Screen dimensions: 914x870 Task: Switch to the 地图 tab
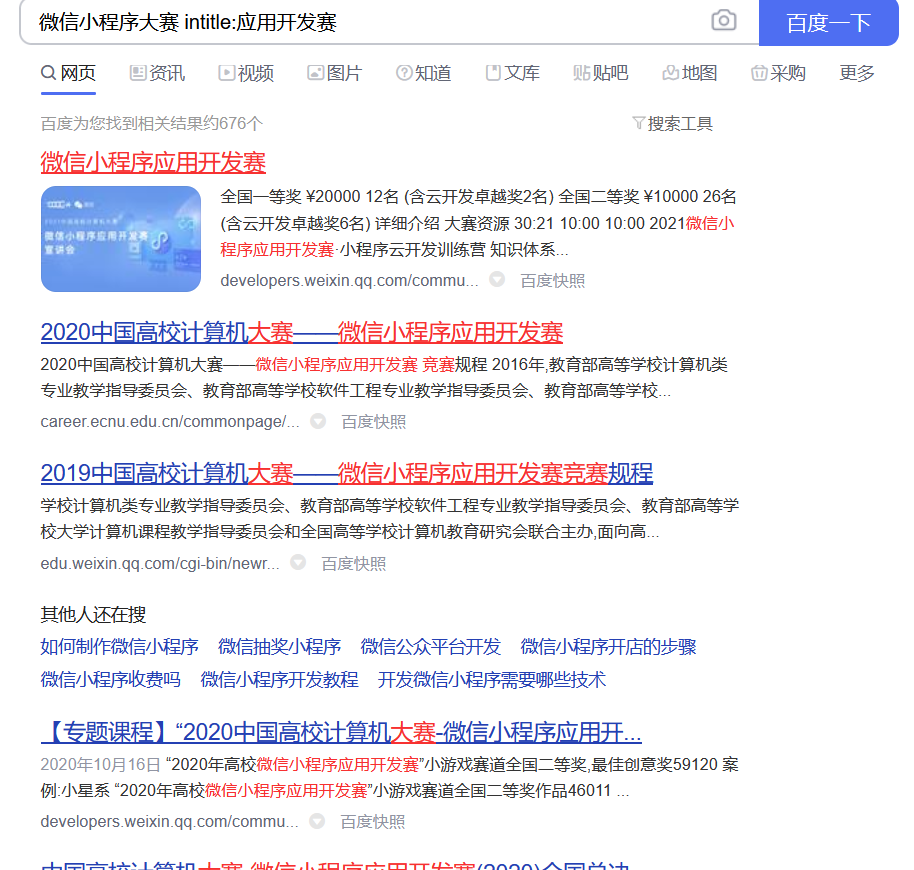pyautogui.click(x=690, y=73)
